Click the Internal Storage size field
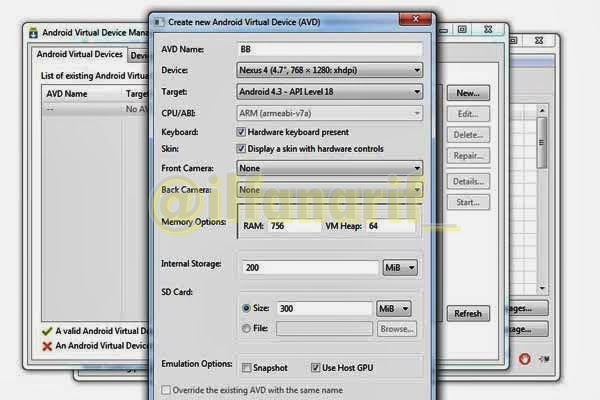This screenshot has width=600, height=400. point(310,268)
